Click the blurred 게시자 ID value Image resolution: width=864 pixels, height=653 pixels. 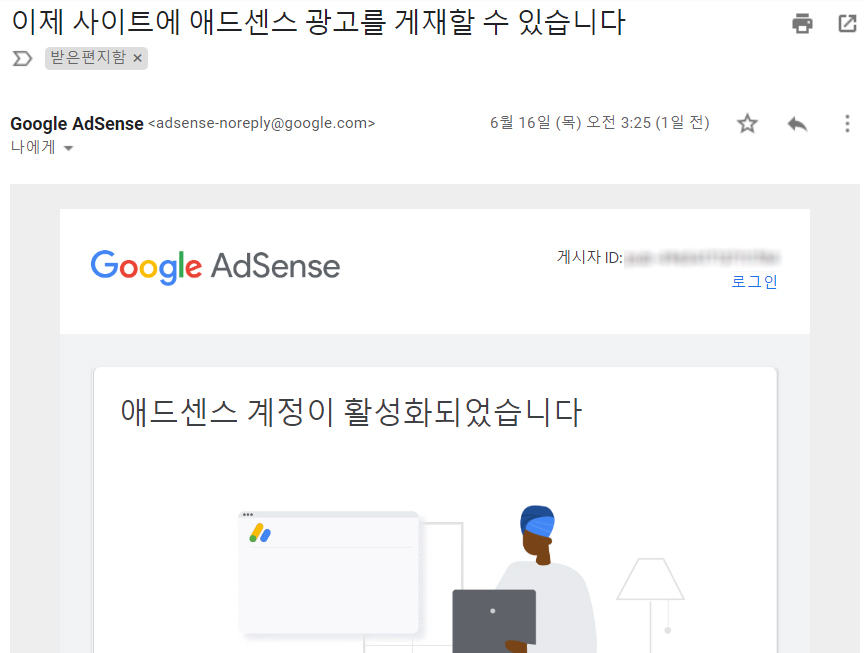click(703, 257)
